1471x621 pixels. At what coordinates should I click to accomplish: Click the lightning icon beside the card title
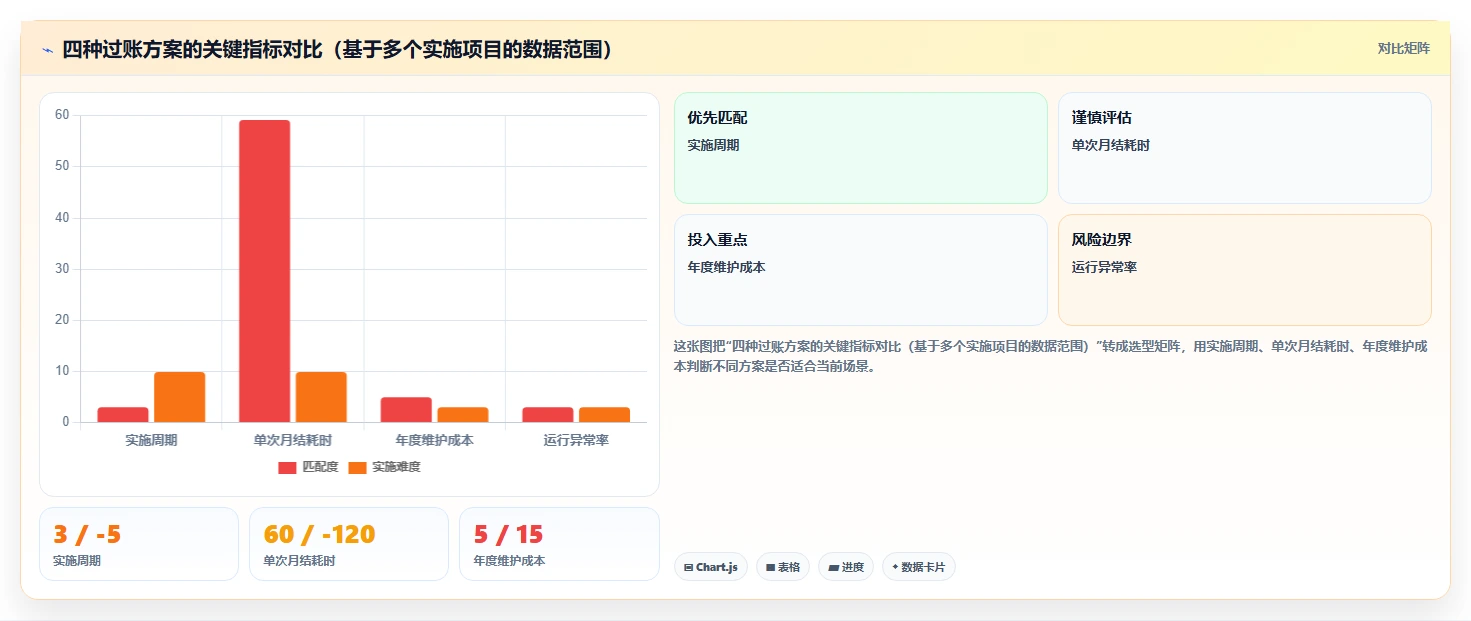pos(47,50)
